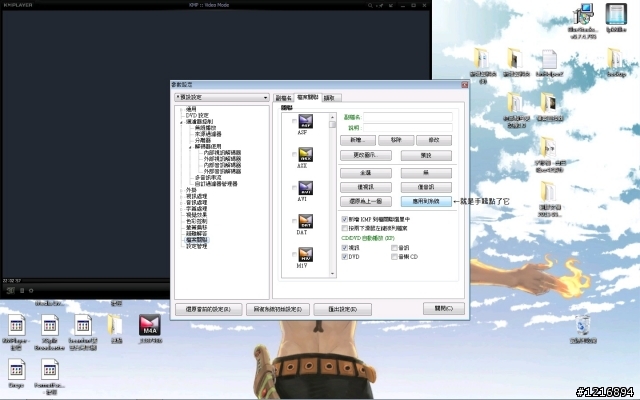Viewport: 640px width, 400px height.
Task: Select 色彩控制 in the settings tree
Action: 197,221
